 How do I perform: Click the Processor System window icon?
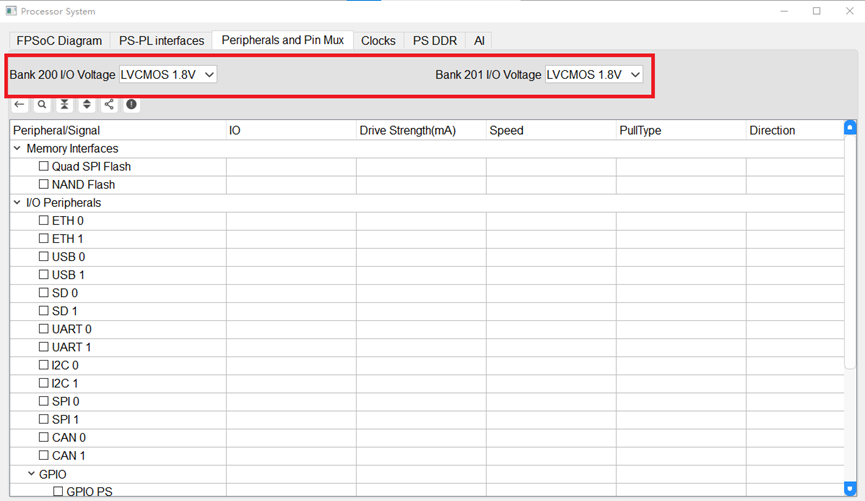pyautogui.click(x=11, y=11)
